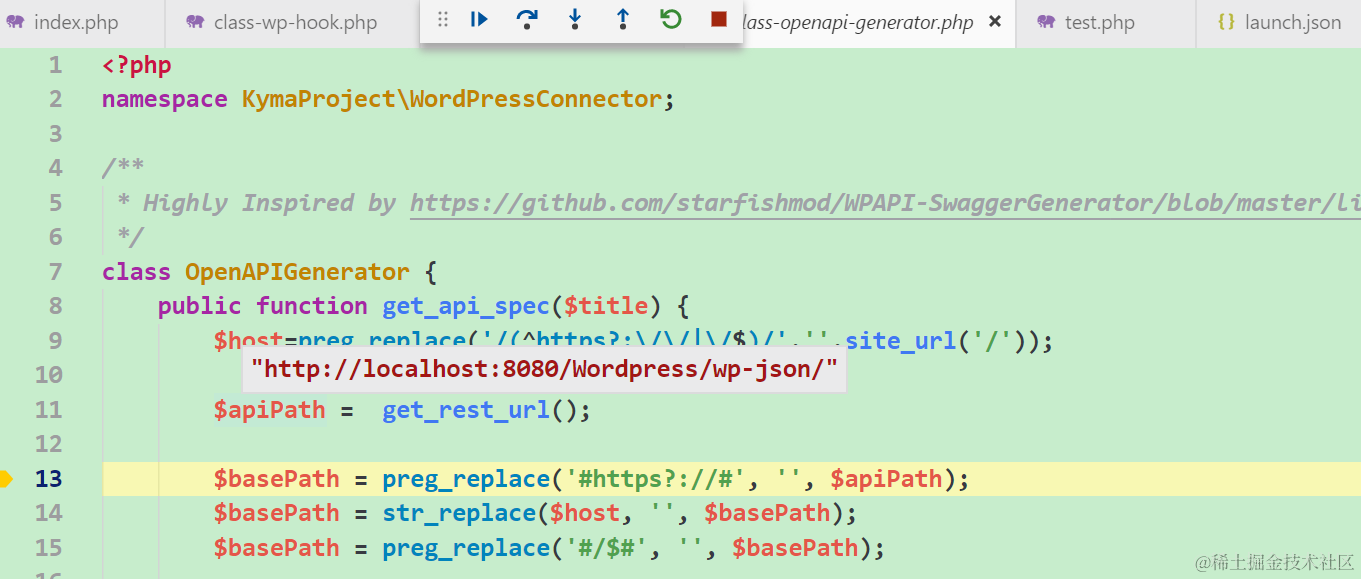
Task: Click line number 1 in the gutter
Action: coord(55,66)
